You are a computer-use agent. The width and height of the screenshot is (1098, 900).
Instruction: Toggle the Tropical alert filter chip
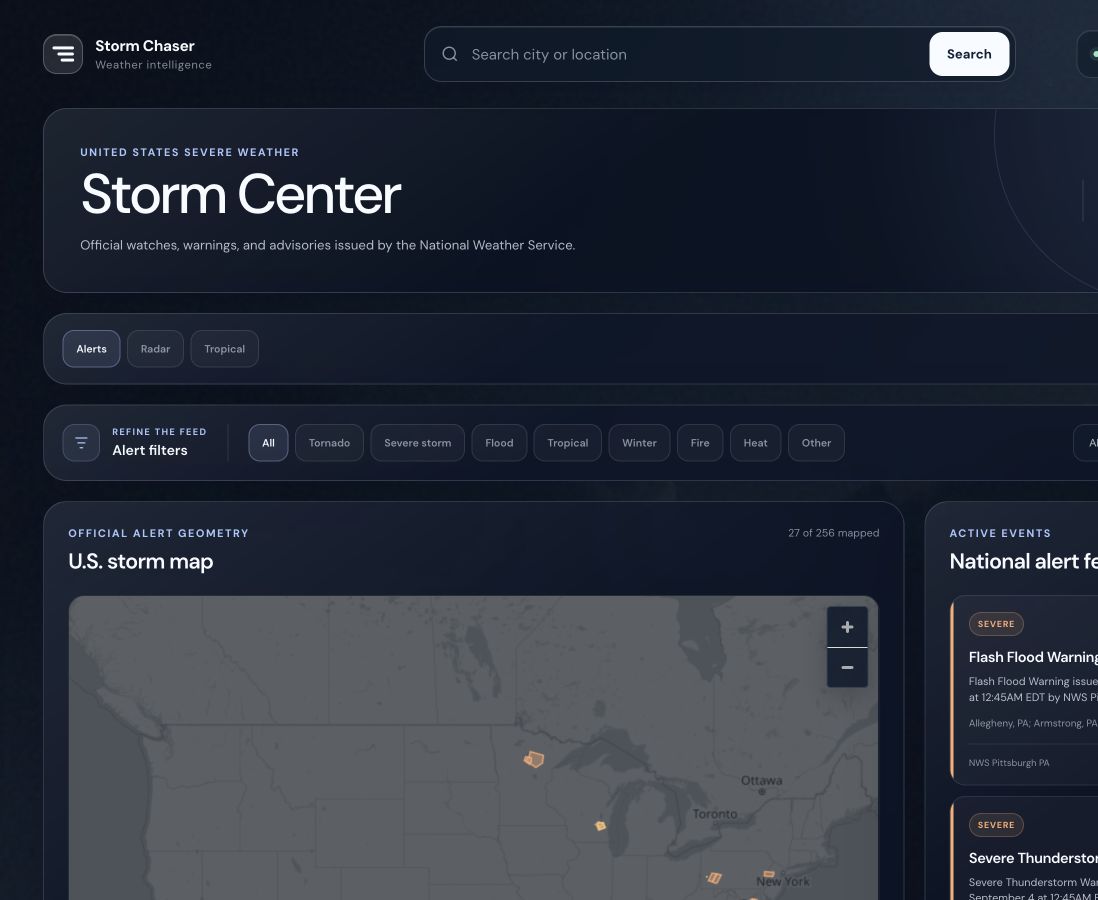click(568, 443)
